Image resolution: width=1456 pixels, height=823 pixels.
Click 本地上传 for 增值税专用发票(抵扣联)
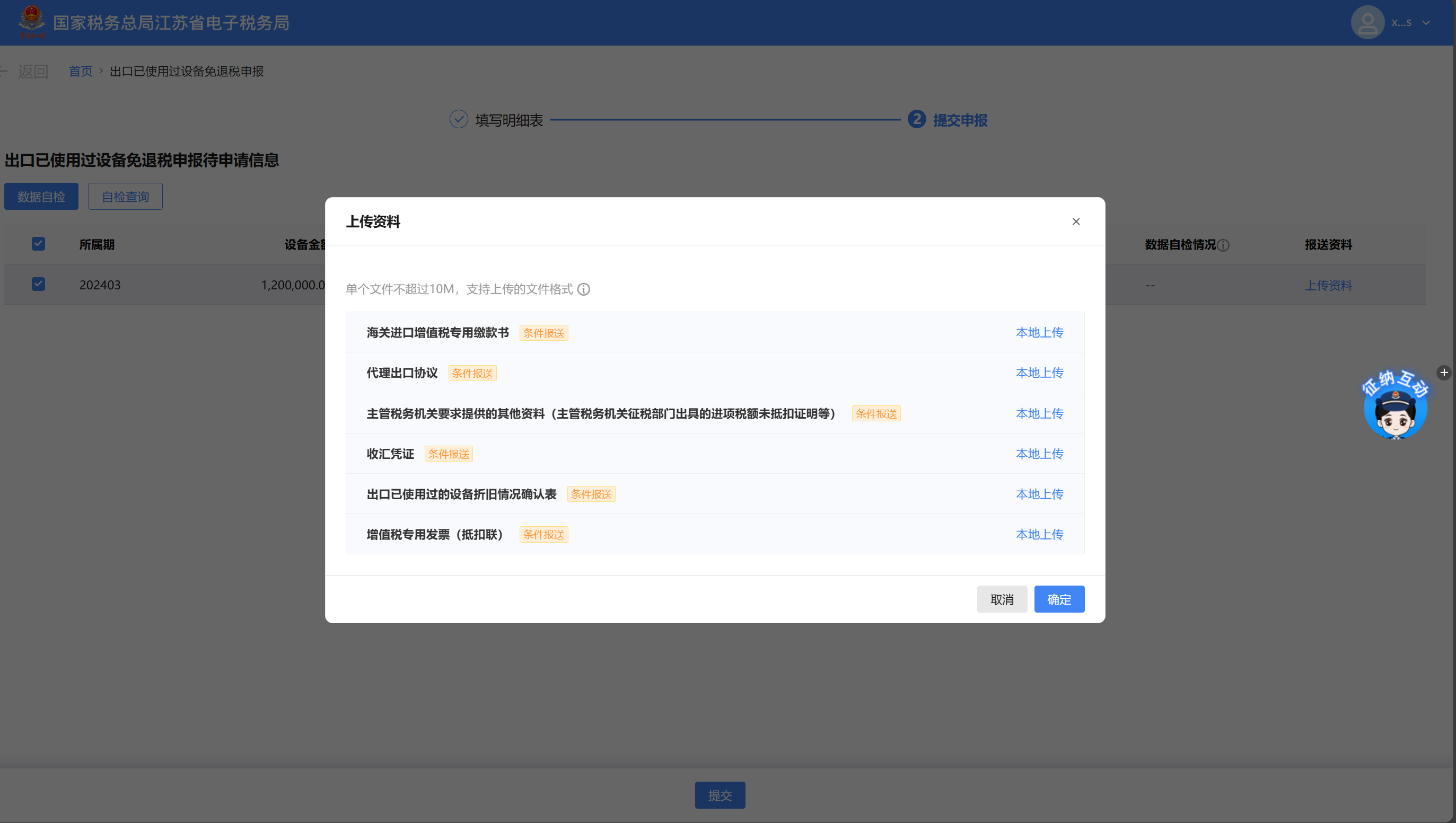click(x=1039, y=534)
